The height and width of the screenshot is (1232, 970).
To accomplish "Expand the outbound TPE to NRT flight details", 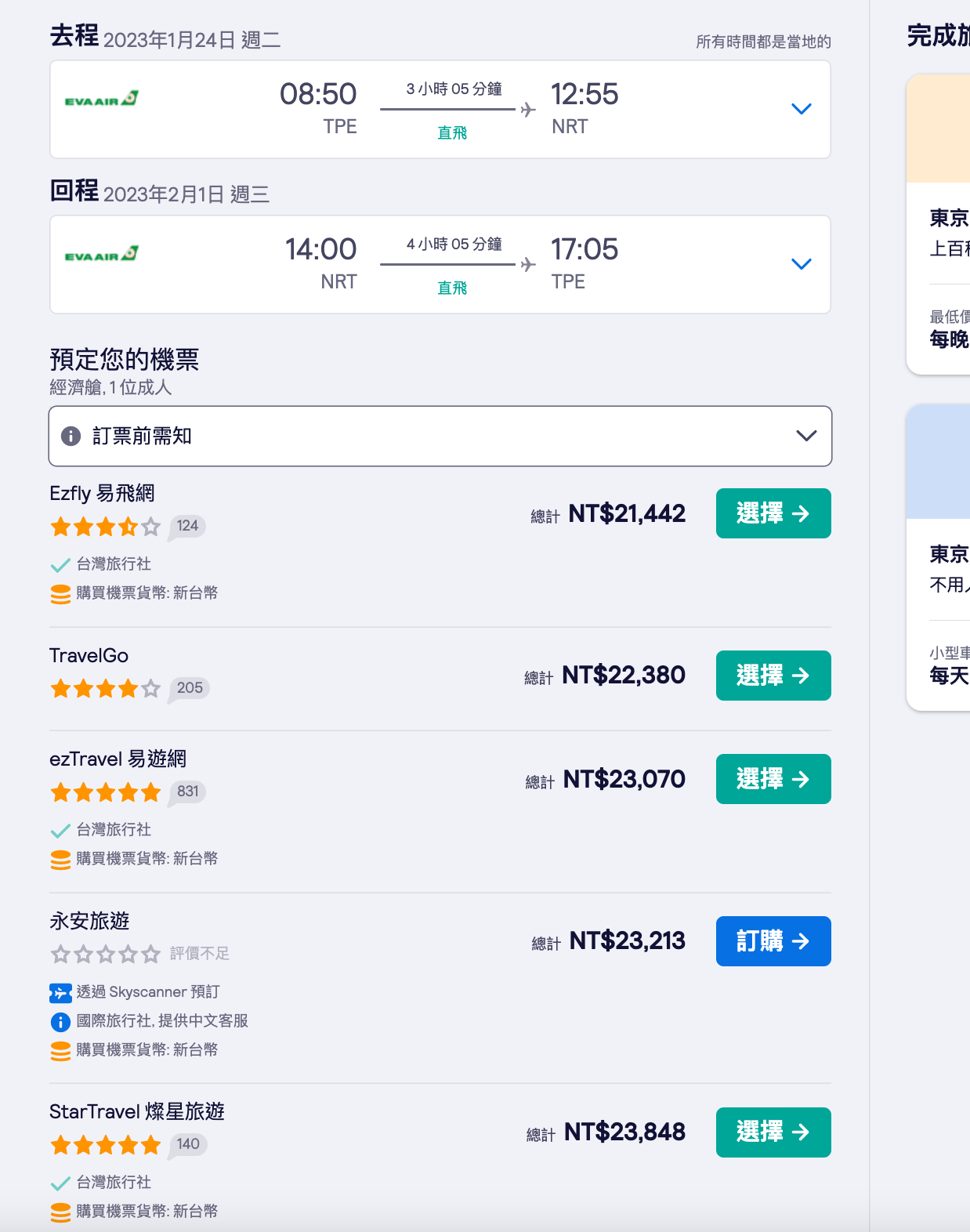I will pyautogui.click(x=801, y=109).
